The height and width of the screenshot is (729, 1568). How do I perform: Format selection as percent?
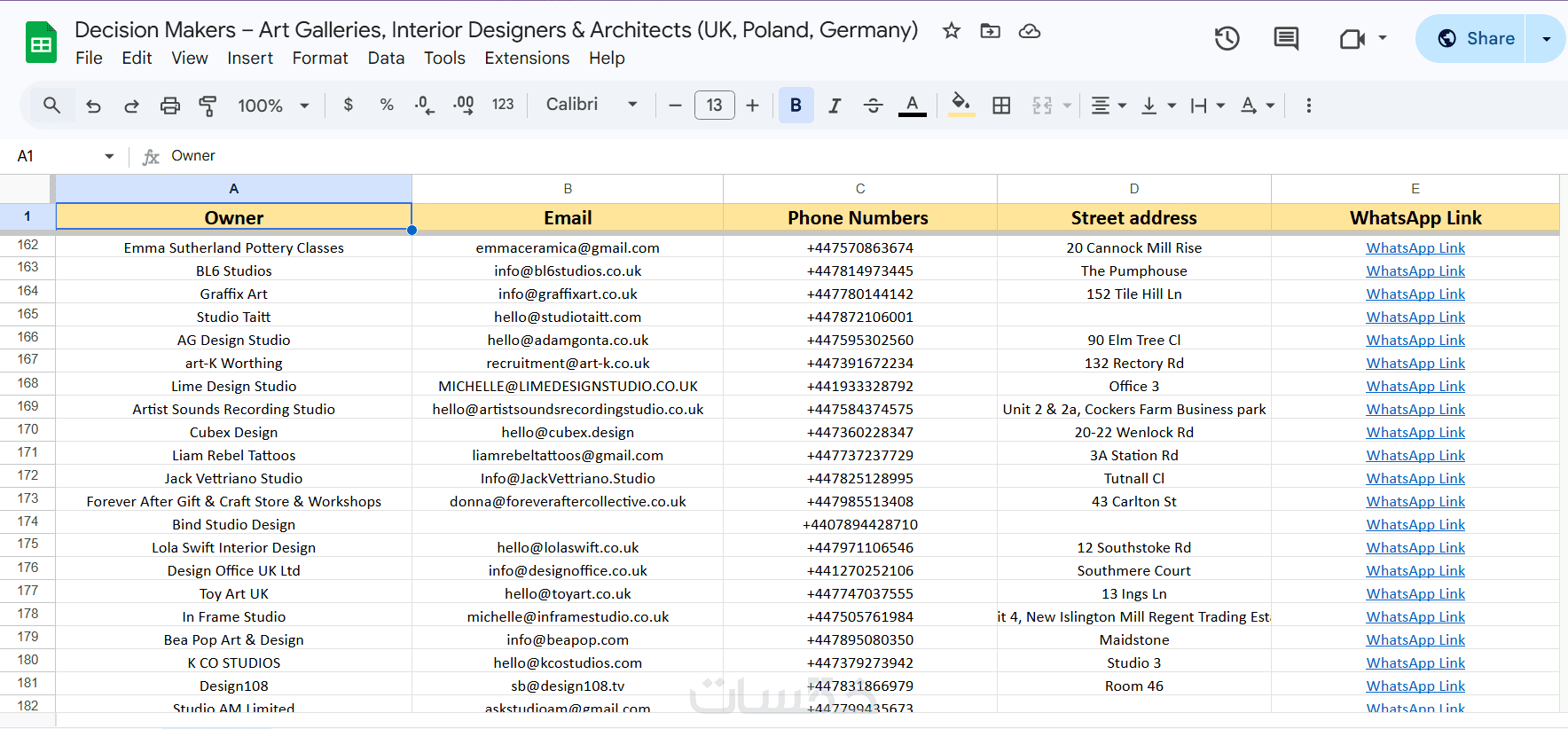387,105
